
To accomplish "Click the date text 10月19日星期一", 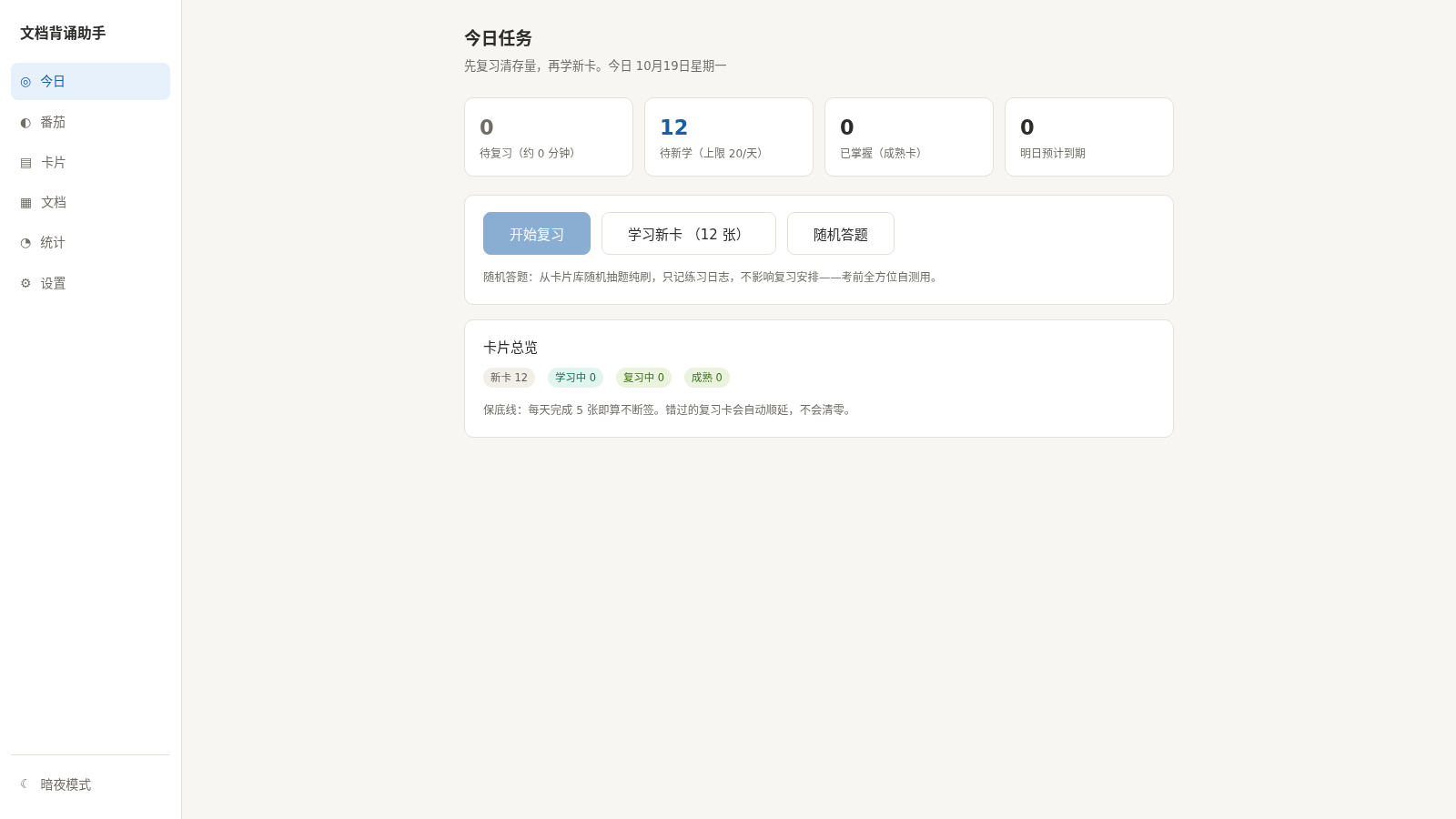I will [x=681, y=66].
